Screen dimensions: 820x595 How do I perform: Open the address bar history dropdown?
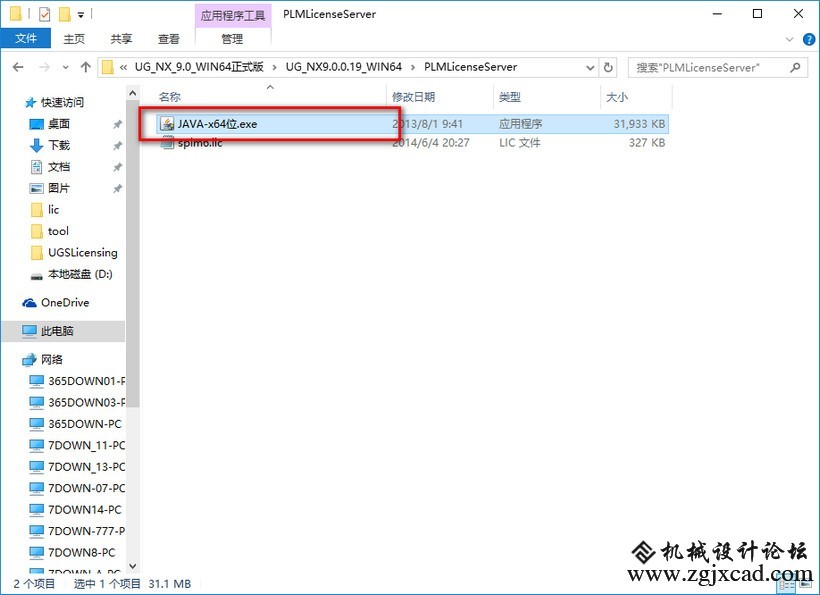click(x=590, y=67)
